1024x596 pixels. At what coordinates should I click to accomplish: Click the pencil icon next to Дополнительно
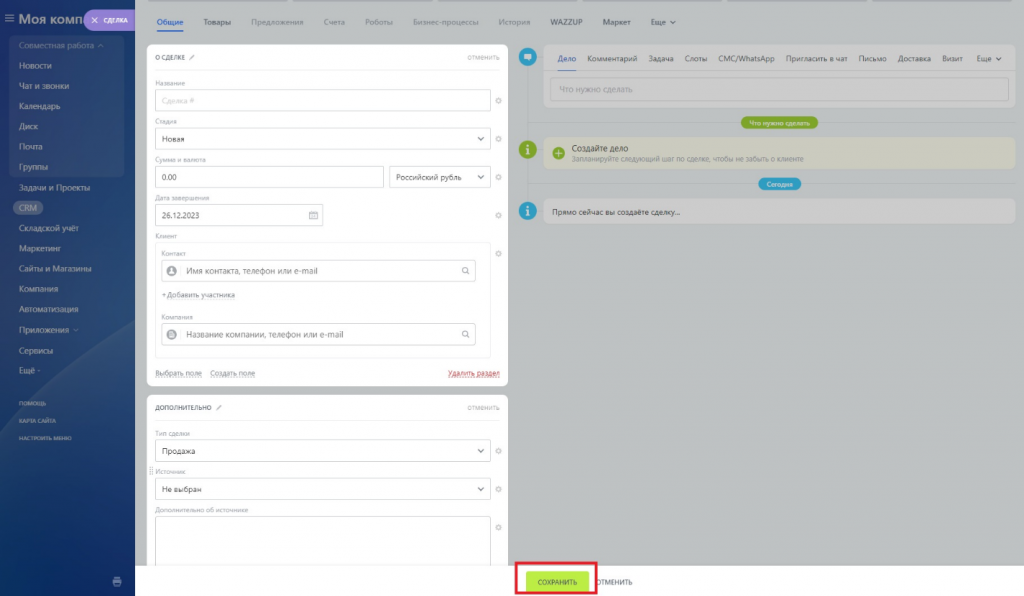(x=220, y=408)
